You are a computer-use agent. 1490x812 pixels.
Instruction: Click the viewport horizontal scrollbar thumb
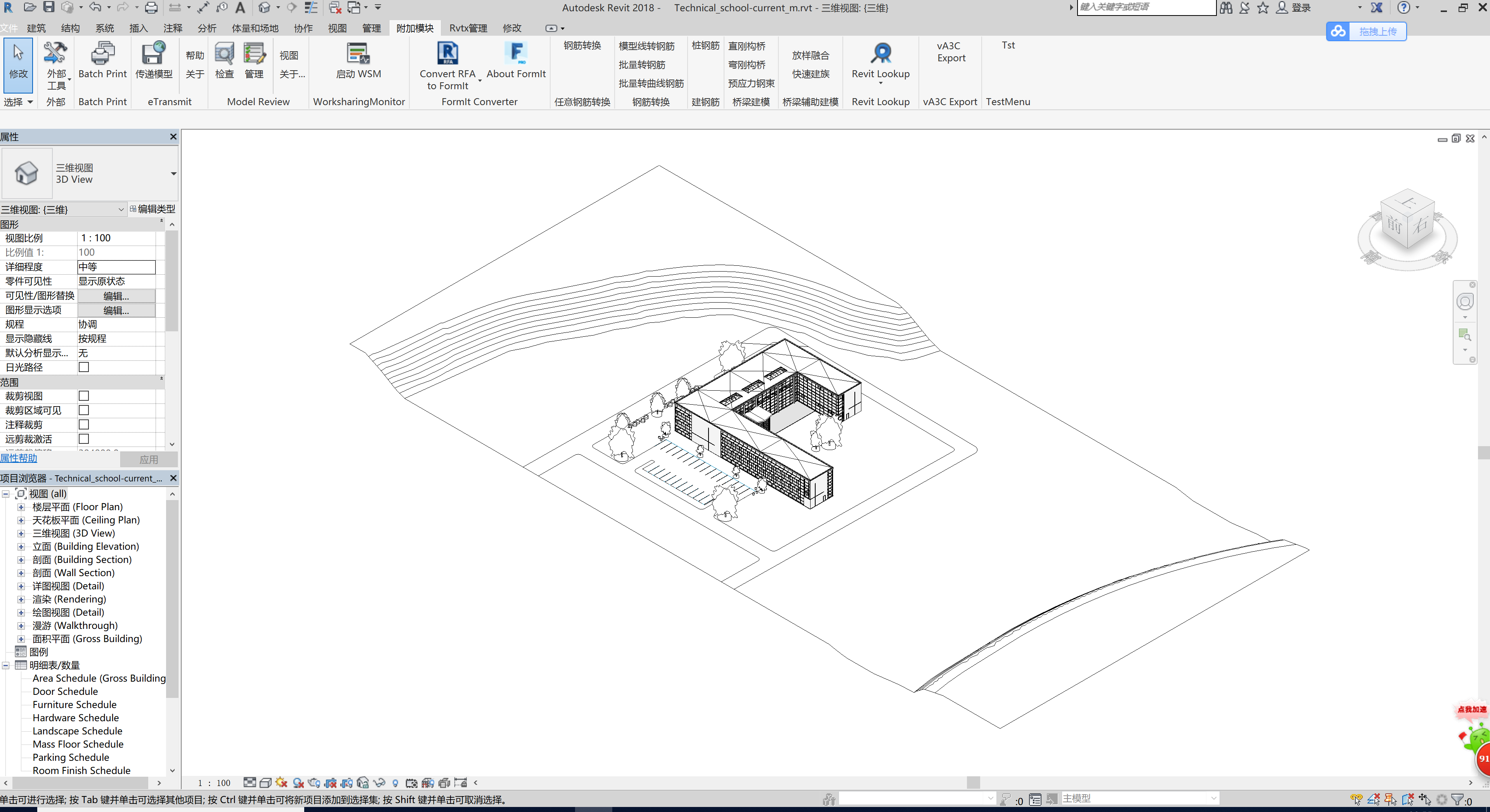pyautogui.click(x=973, y=783)
